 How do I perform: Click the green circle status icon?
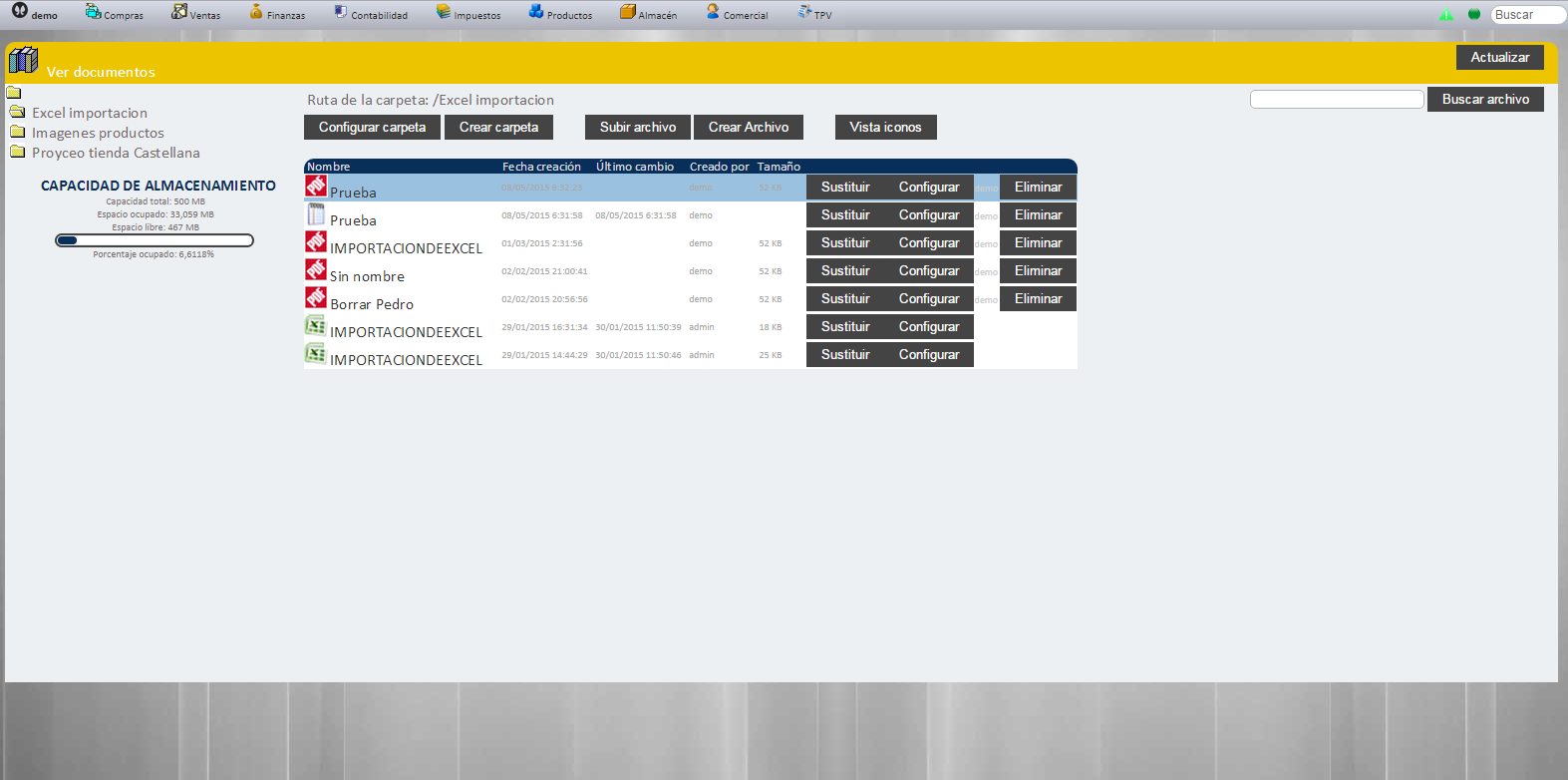coord(1474,14)
